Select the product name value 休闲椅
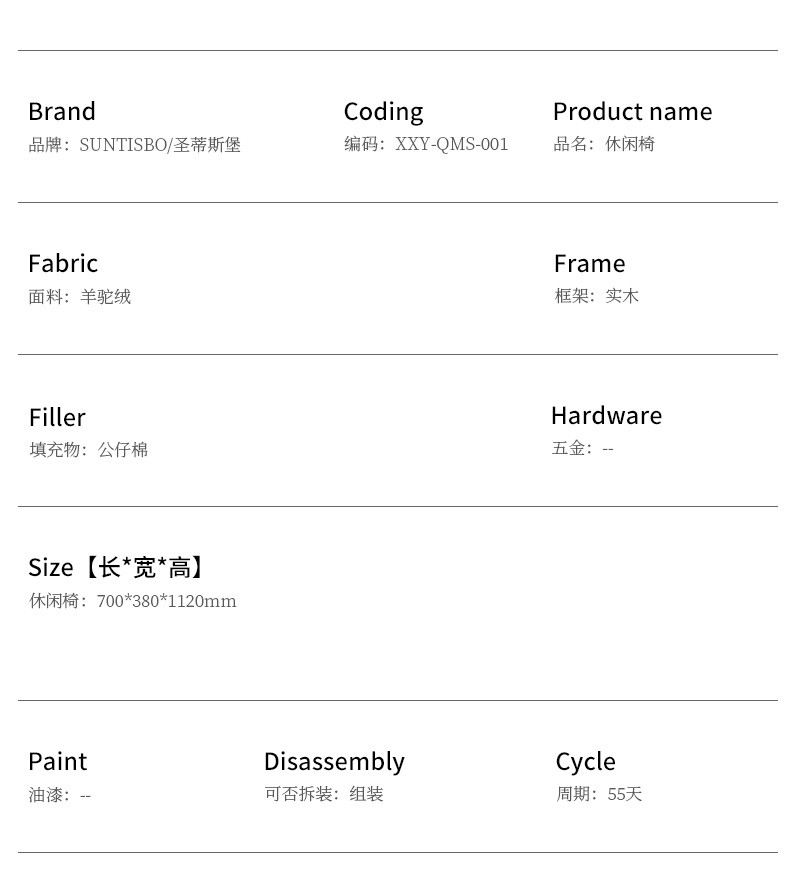This screenshot has height=894, width=790. click(629, 144)
